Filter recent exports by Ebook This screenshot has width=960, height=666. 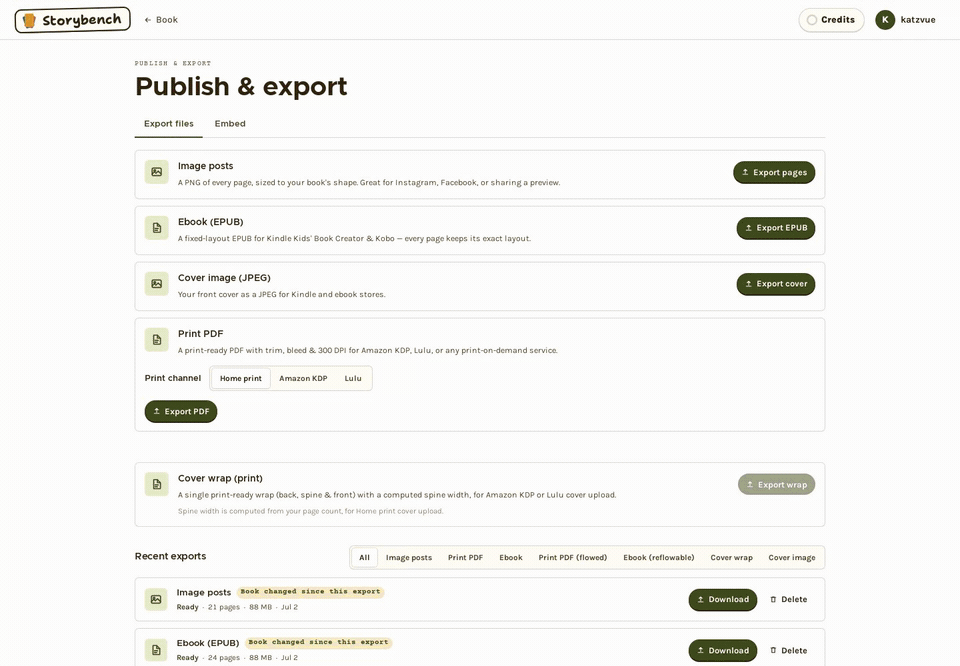[x=511, y=558]
